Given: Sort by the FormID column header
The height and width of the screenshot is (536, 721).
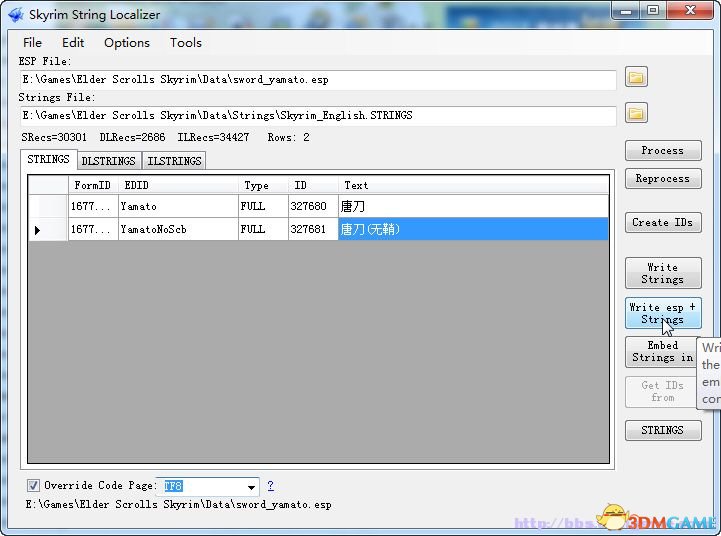Looking at the screenshot, I should [x=93, y=185].
